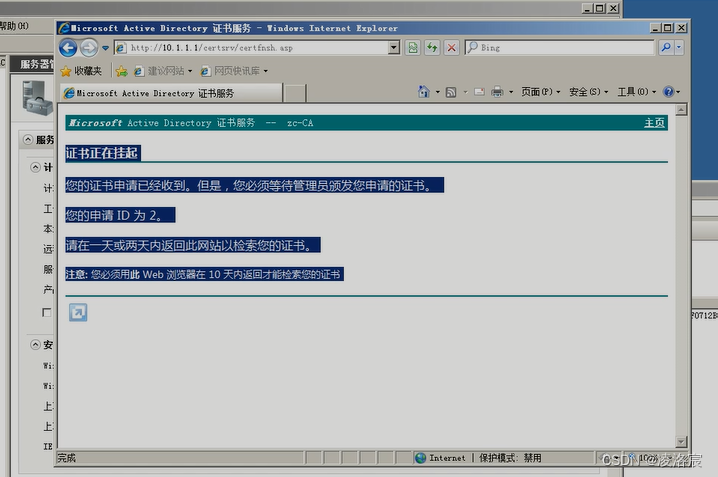Click the IE forward arrow button
The width and height of the screenshot is (718, 477).
point(89,48)
